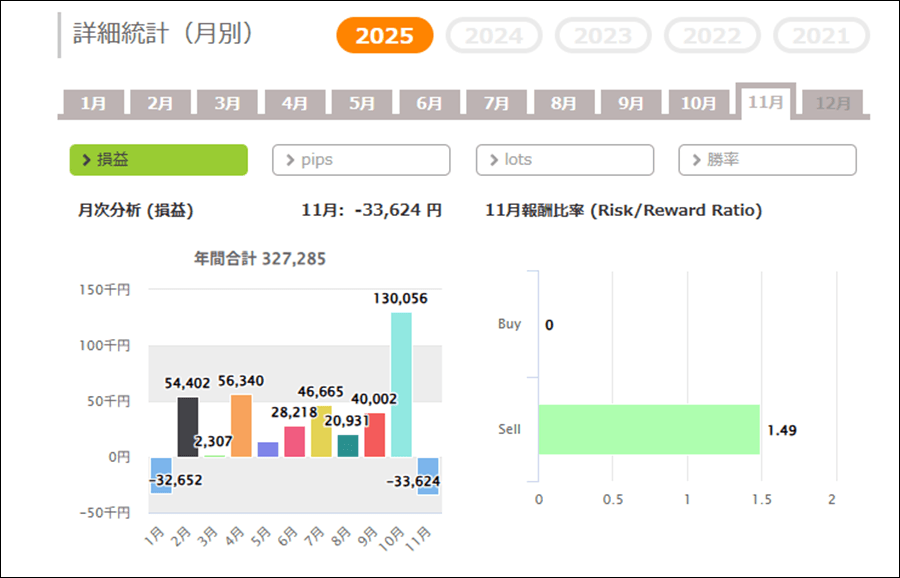Open the 7月 month tab
The width and height of the screenshot is (900, 578).
496,103
